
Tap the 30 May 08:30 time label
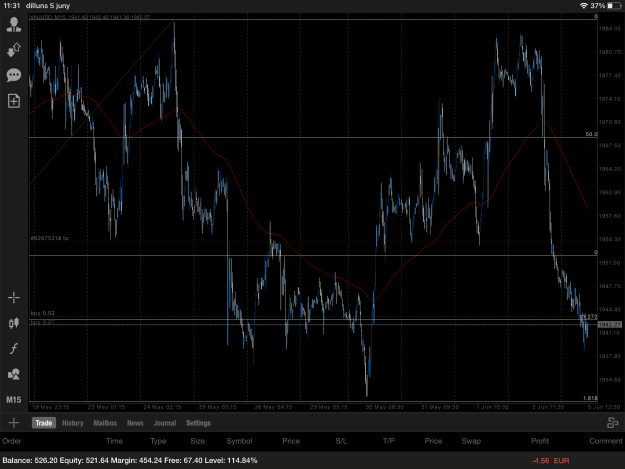385,407
